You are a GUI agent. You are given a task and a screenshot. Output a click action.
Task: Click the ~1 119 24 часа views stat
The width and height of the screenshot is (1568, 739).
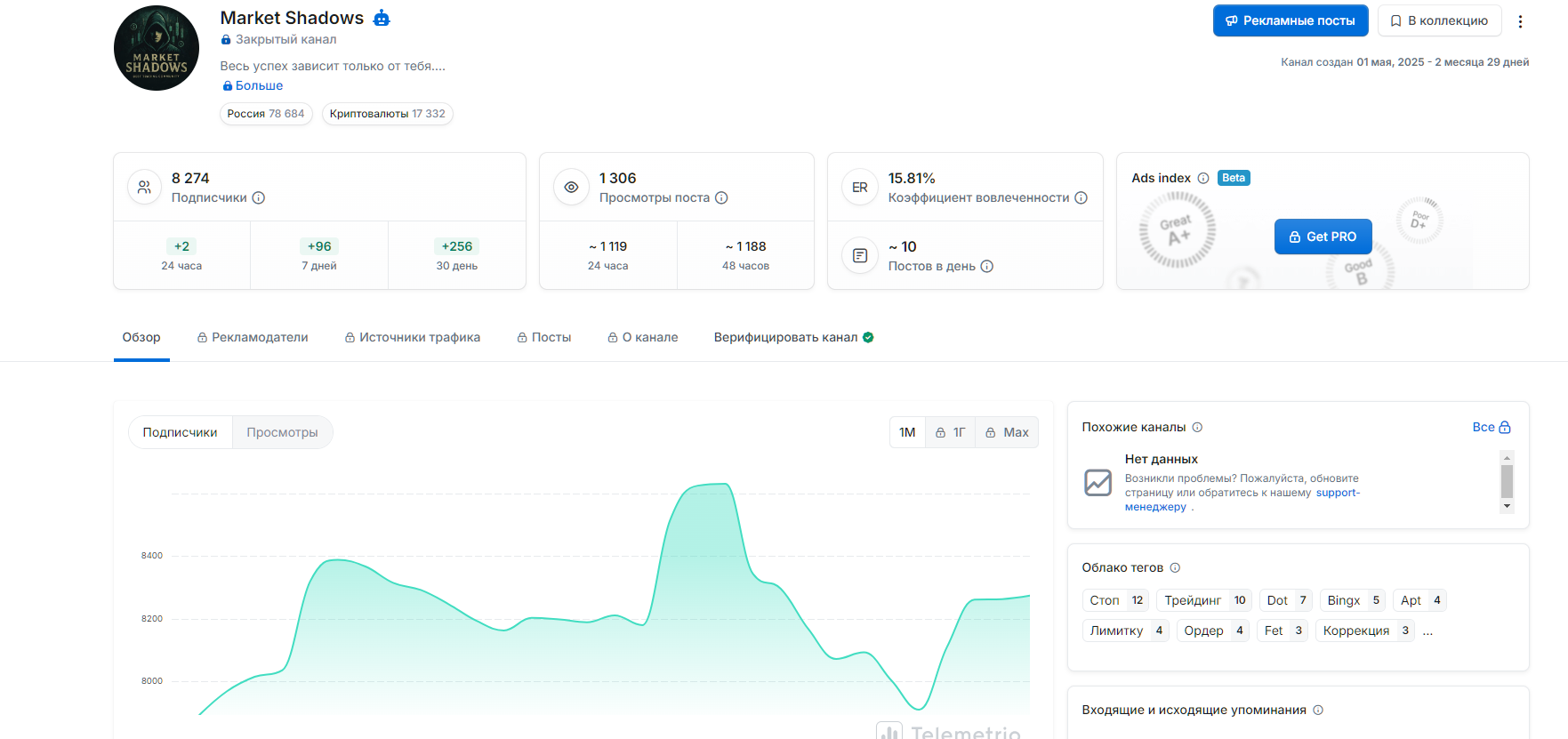click(x=608, y=255)
